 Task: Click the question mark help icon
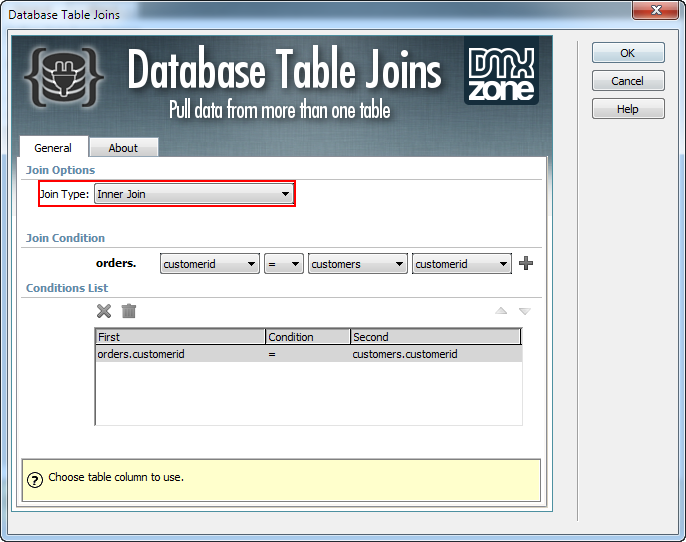(35, 480)
